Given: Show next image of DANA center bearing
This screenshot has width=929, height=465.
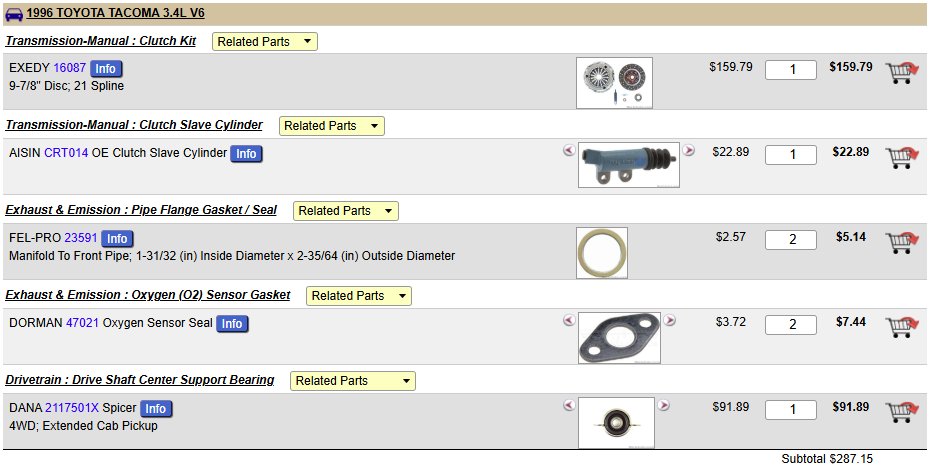Looking at the screenshot, I should point(664,405).
